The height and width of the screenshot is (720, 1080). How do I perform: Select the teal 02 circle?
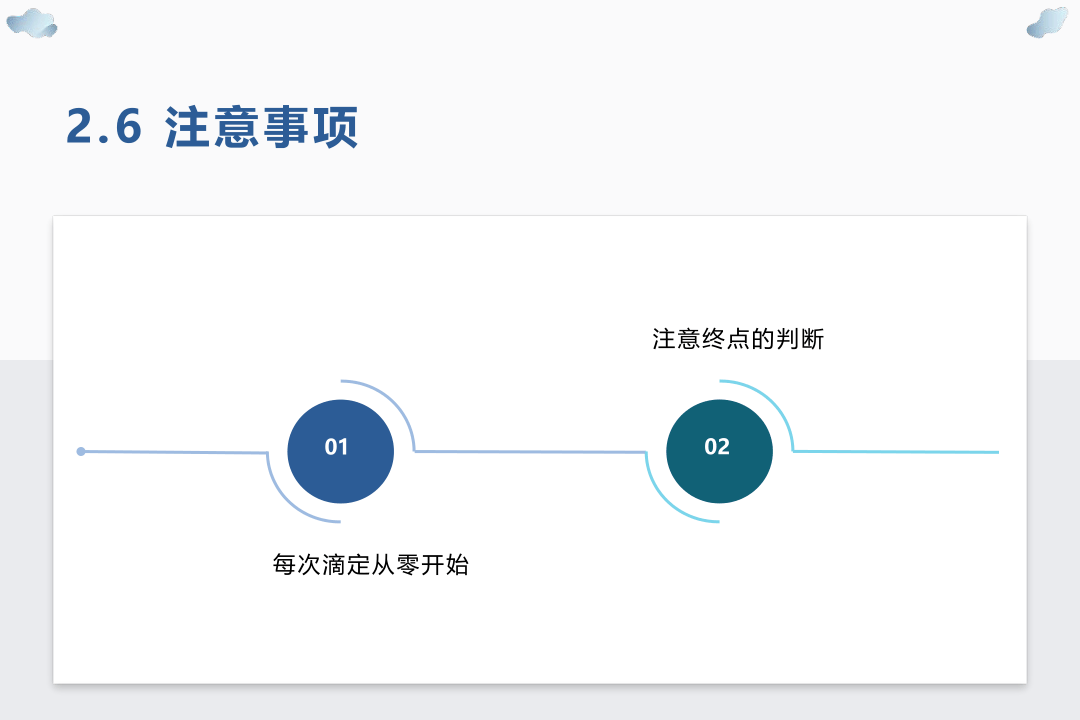[719, 451]
